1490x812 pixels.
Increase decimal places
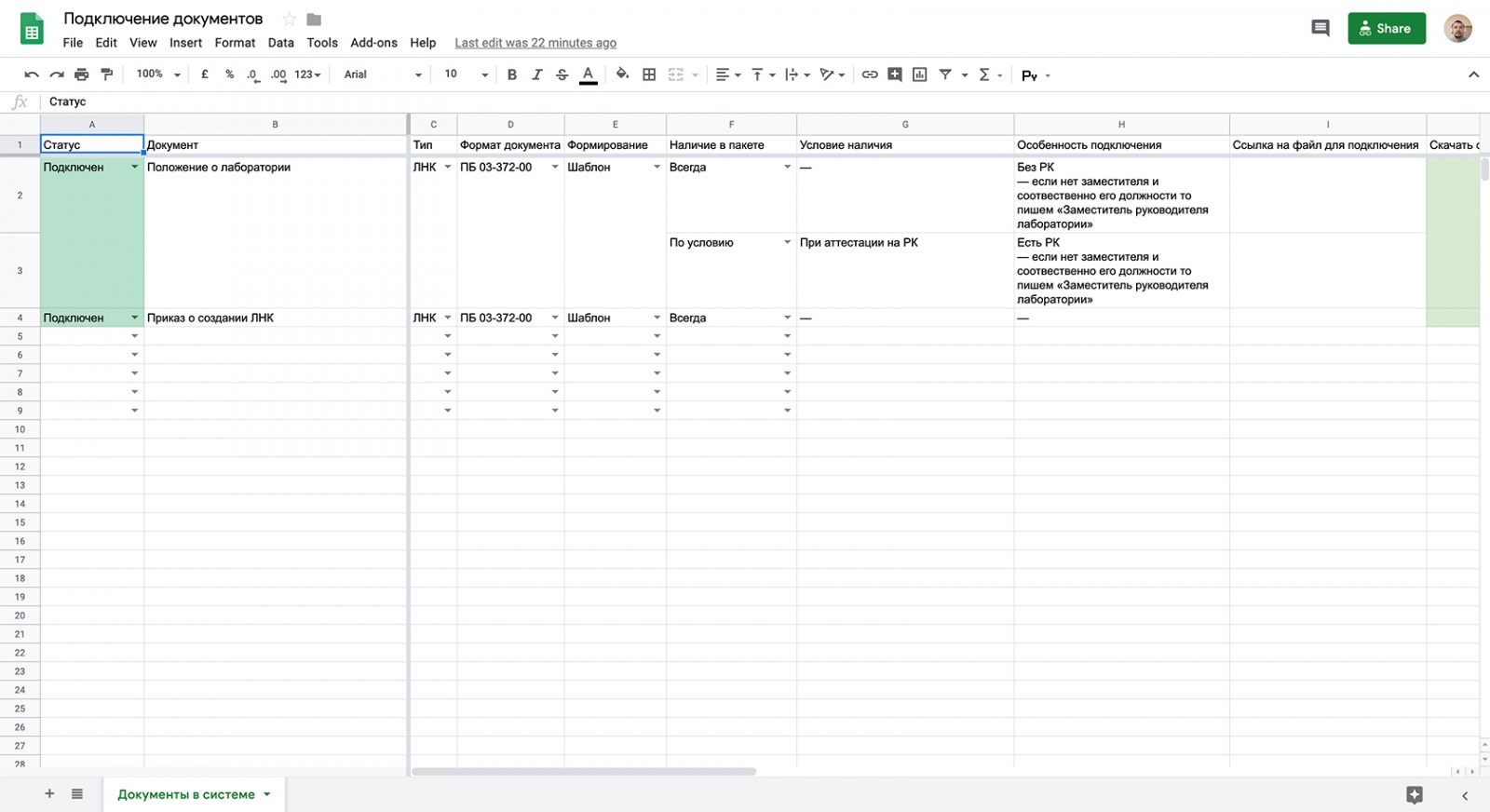[x=278, y=74]
